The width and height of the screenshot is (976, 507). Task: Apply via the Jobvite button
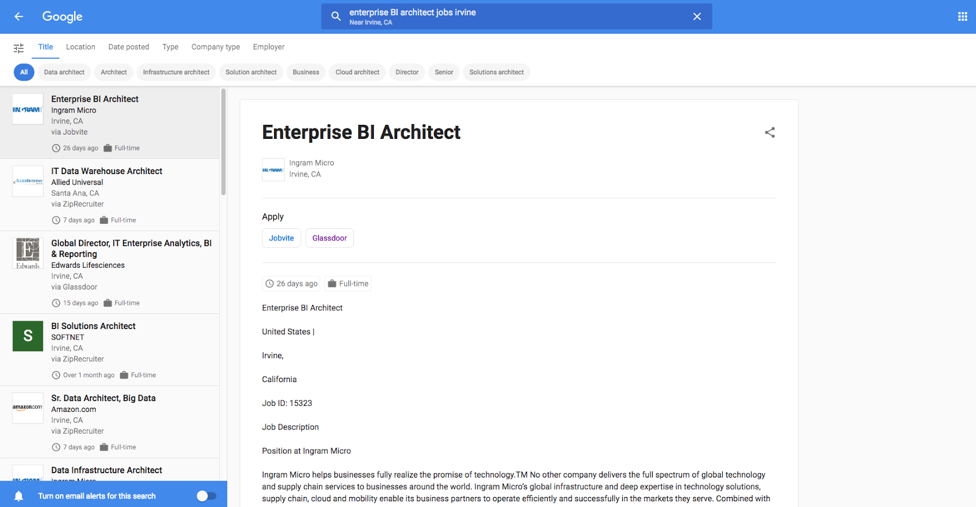(281, 238)
